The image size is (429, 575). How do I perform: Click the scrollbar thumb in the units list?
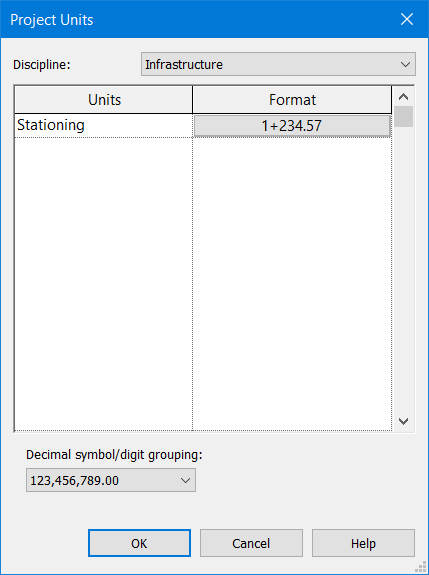click(403, 116)
